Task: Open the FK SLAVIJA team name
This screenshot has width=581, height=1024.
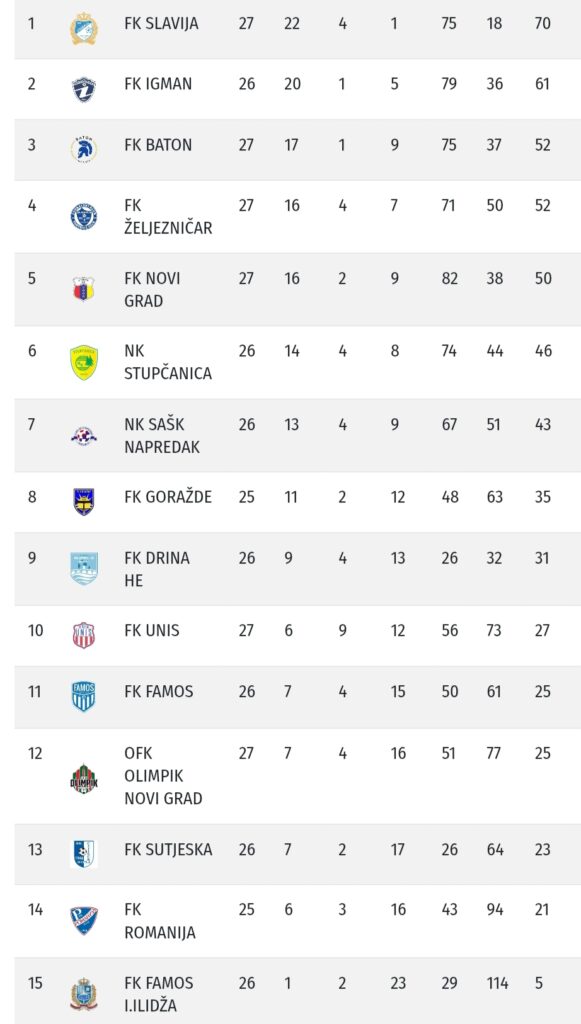Action: [x=161, y=24]
